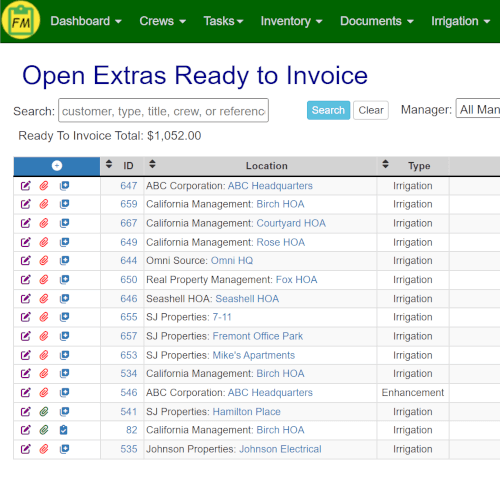Viewport: 500px width, 500px height.
Task: Open the Tasks menu
Action: click(223, 21)
